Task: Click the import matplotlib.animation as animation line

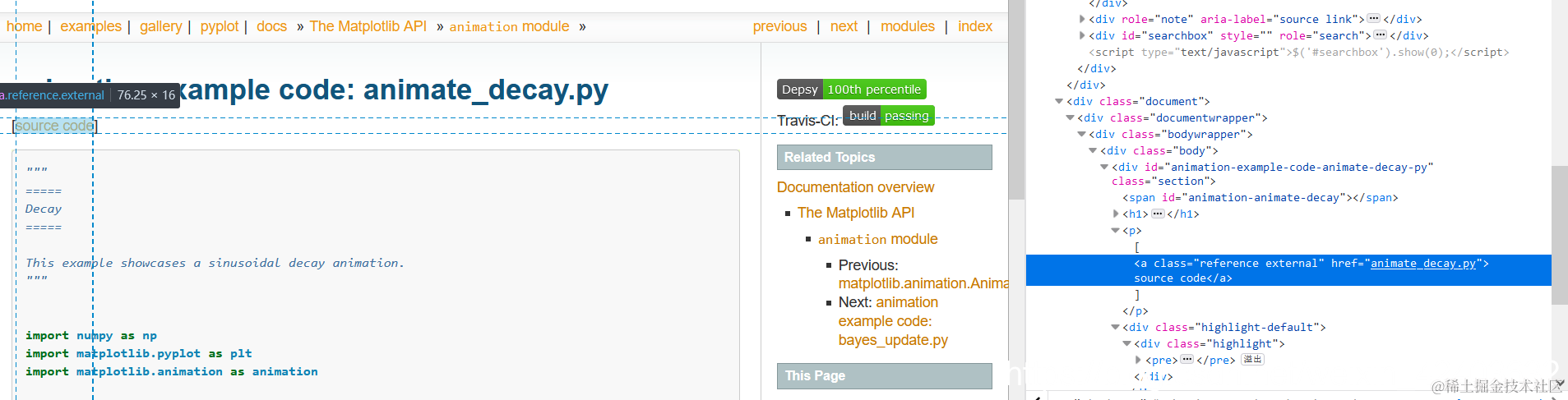Action: [x=172, y=371]
